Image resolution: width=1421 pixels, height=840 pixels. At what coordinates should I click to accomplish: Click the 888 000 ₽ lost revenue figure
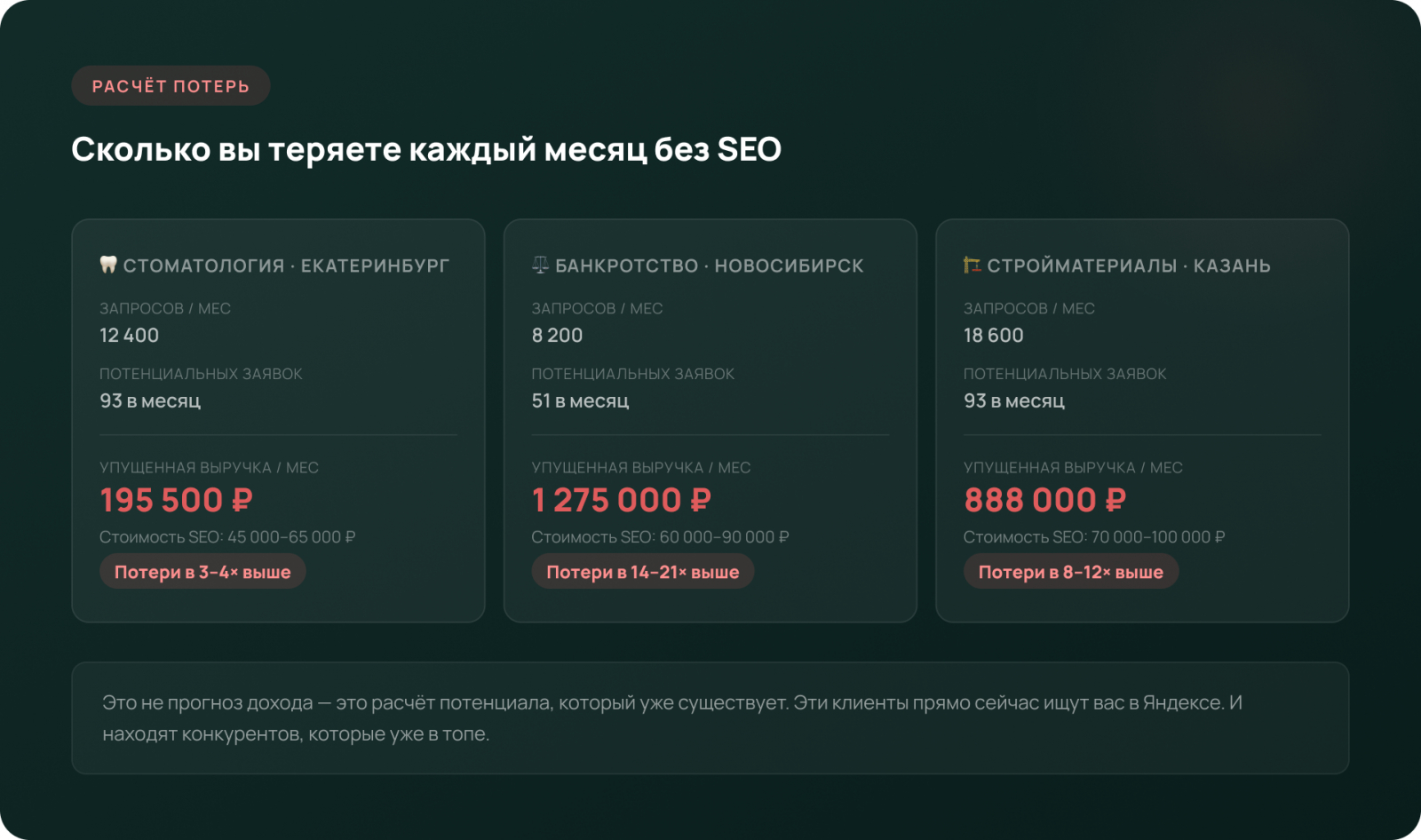pyautogui.click(x=1044, y=500)
